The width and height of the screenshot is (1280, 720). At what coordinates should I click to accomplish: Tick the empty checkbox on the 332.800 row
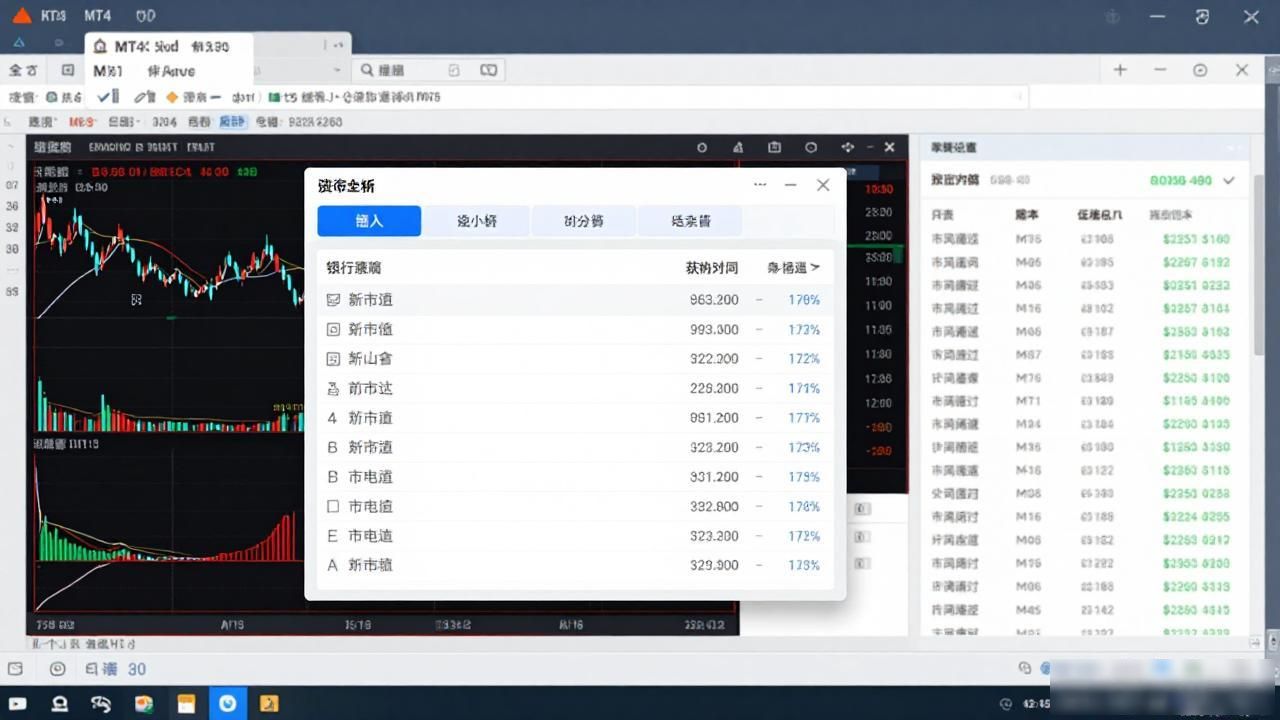(333, 506)
